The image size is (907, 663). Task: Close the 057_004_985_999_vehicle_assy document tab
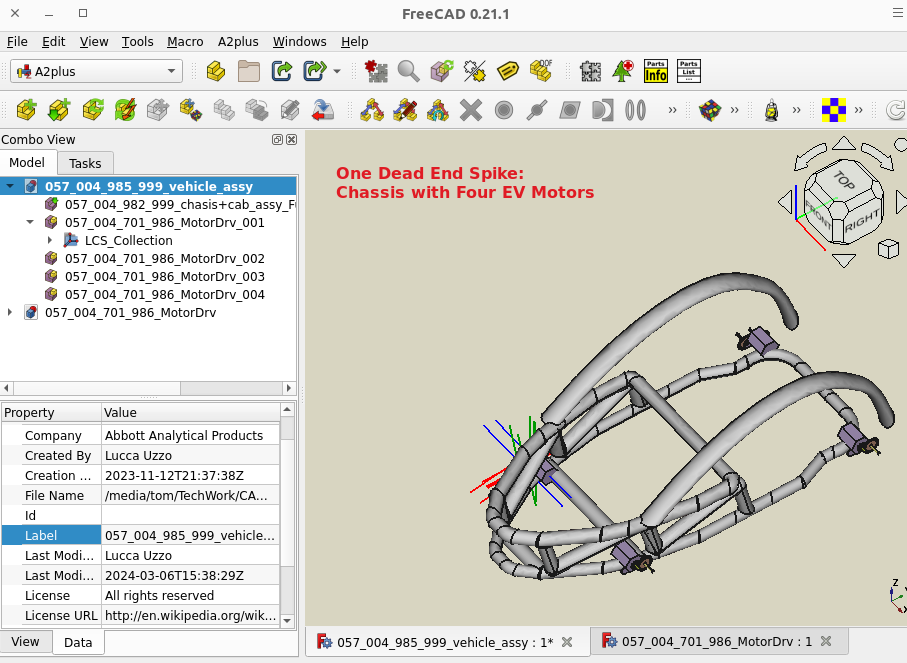(x=567, y=642)
